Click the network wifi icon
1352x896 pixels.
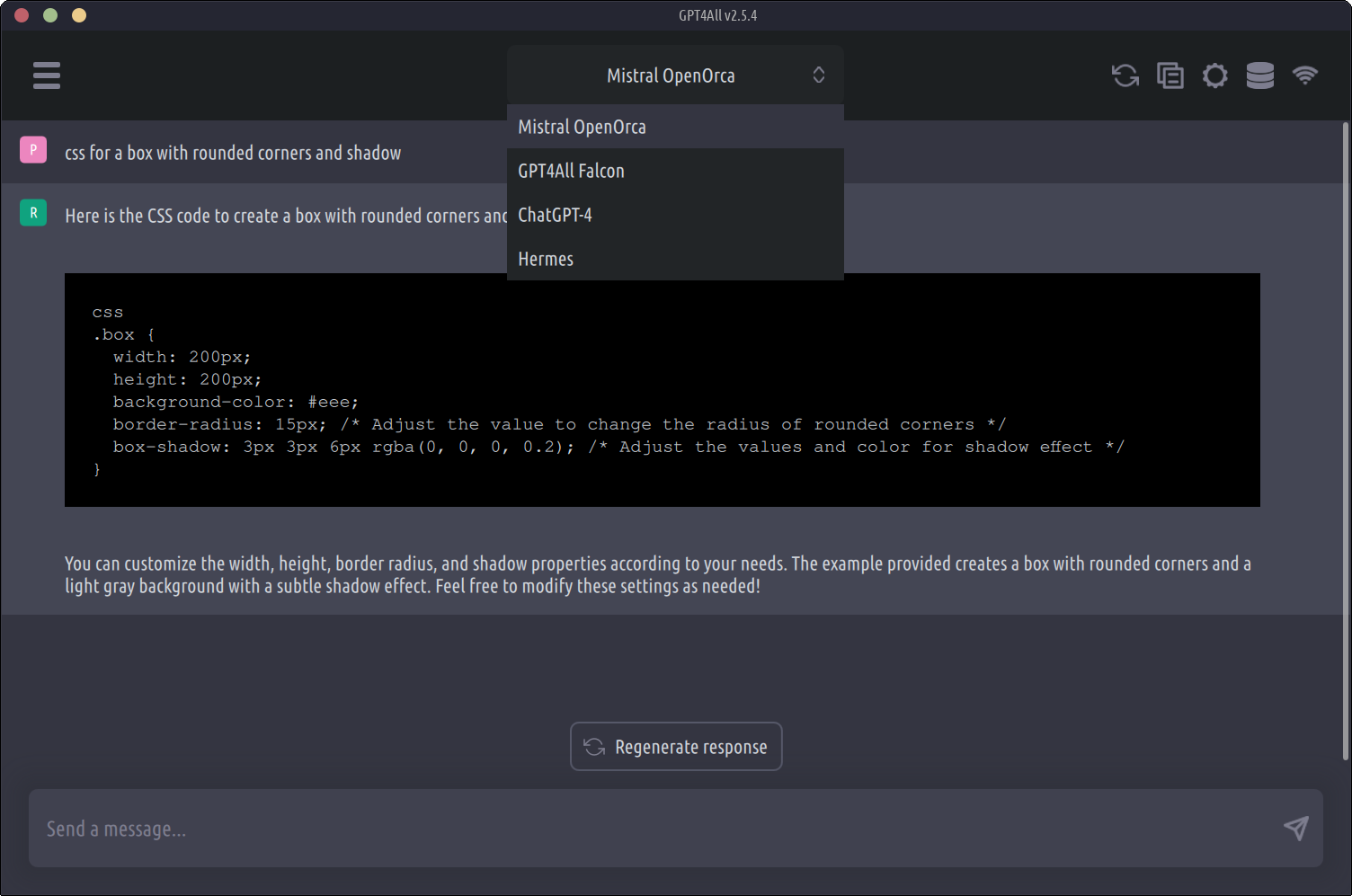click(x=1305, y=75)
